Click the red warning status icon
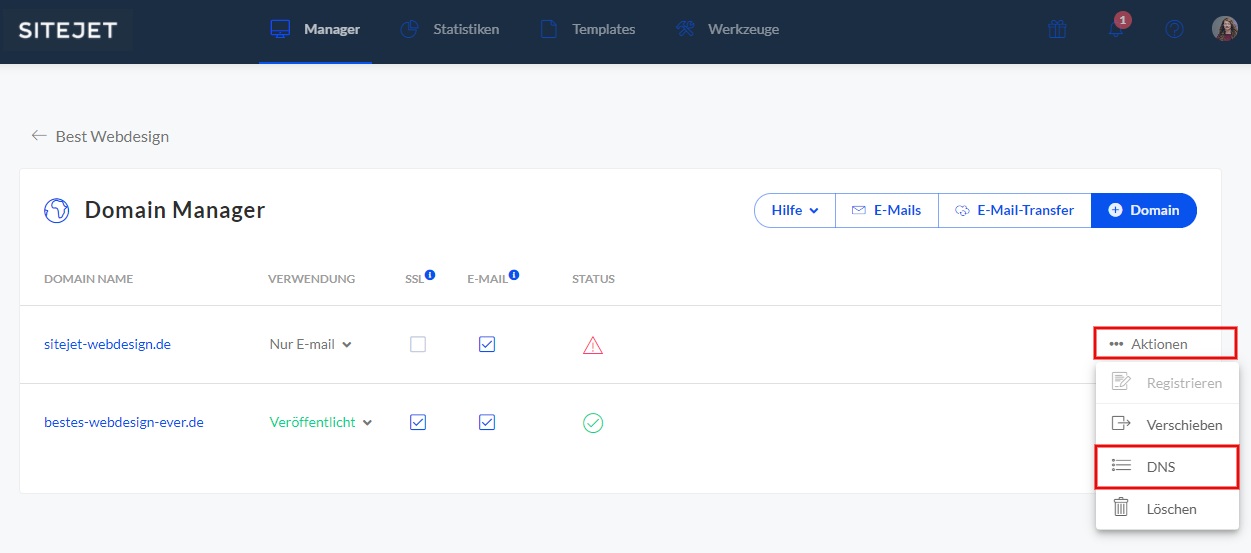The height and width of the screenshot is (553, 1251). [593, 345]
